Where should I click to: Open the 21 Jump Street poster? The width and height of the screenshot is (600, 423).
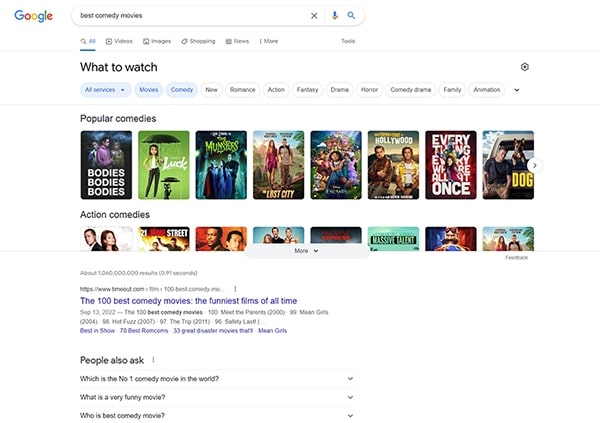[x=164, y=239]
